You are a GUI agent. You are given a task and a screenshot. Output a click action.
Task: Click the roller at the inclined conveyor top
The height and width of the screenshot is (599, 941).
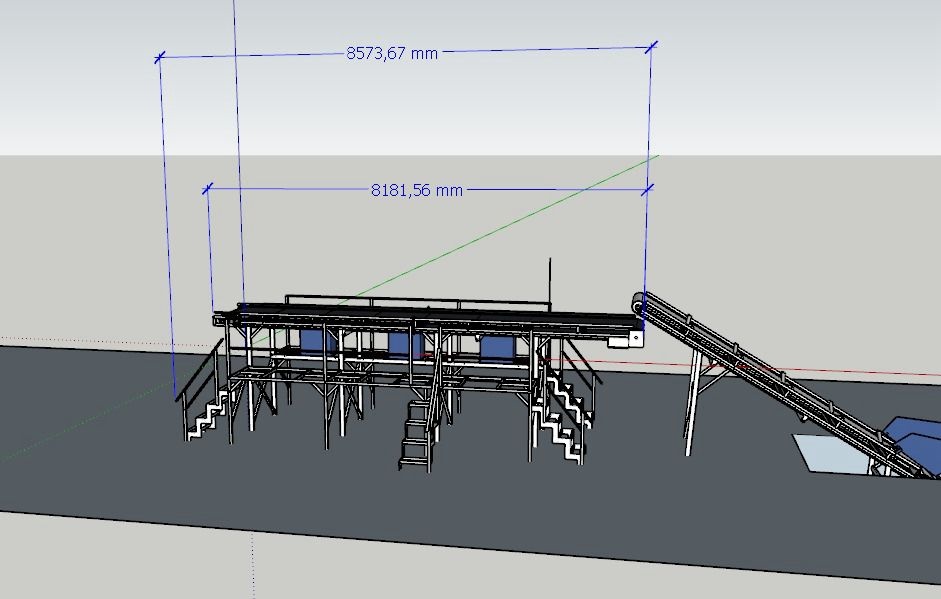click(x=637, y=302)
